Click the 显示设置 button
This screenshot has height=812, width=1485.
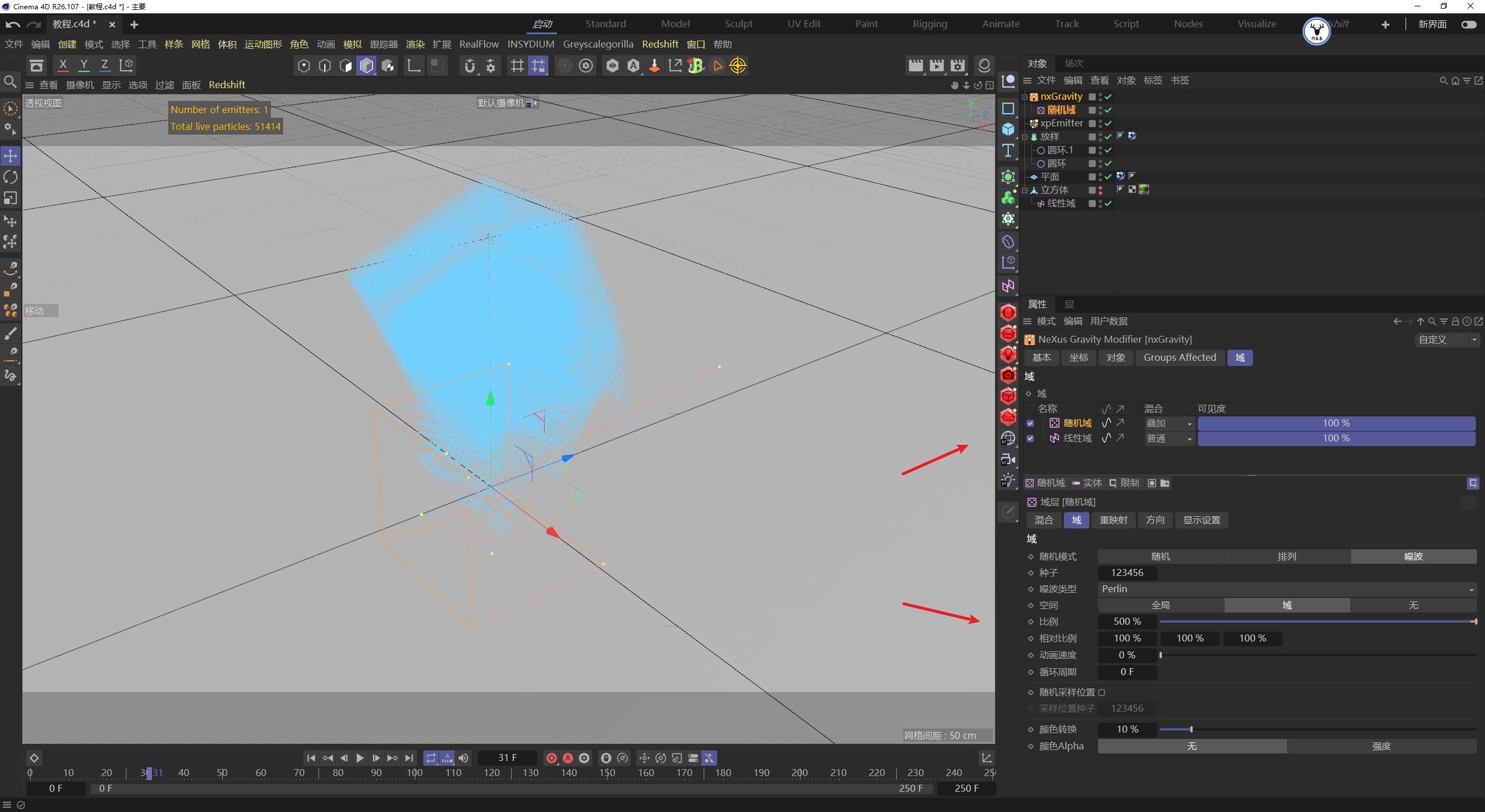[x=1201, y=520]
